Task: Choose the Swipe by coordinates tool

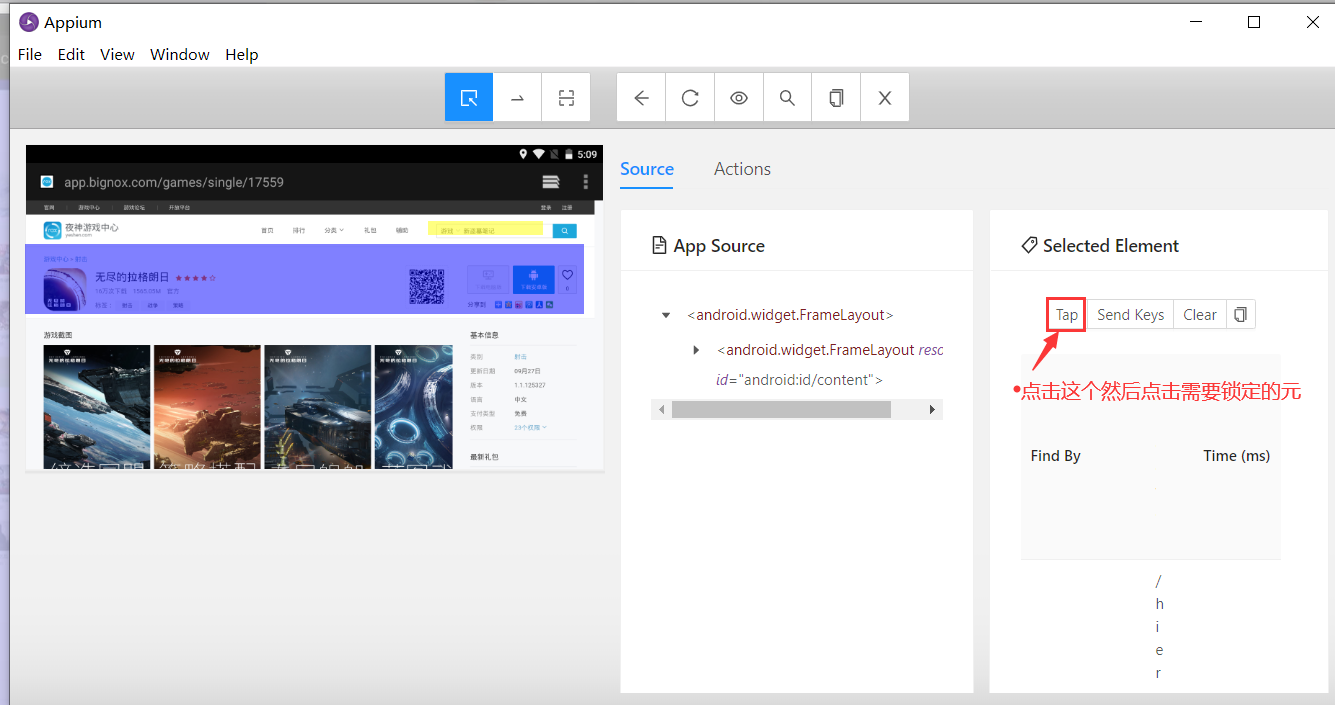Action: pos(518,97)
